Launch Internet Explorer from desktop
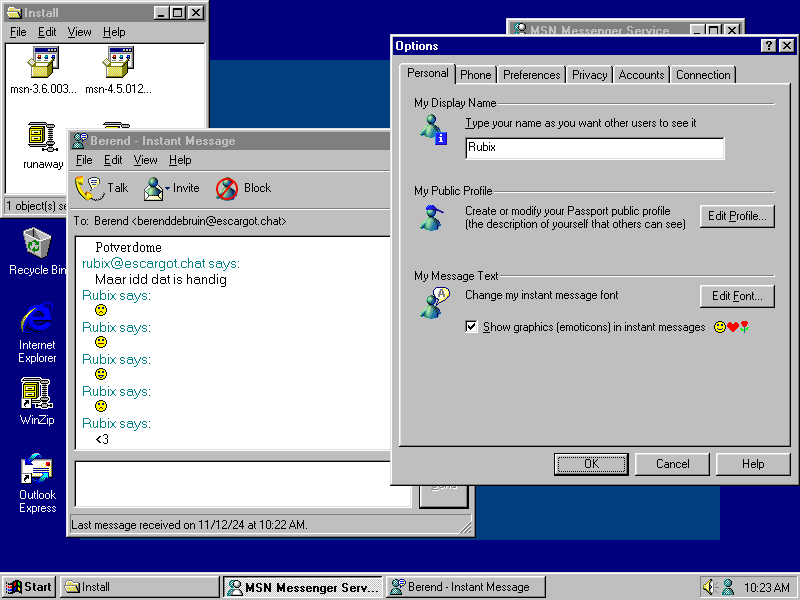The height and width of the screenshot is (600, 800). pyautogui.click(x=37, y=320)
